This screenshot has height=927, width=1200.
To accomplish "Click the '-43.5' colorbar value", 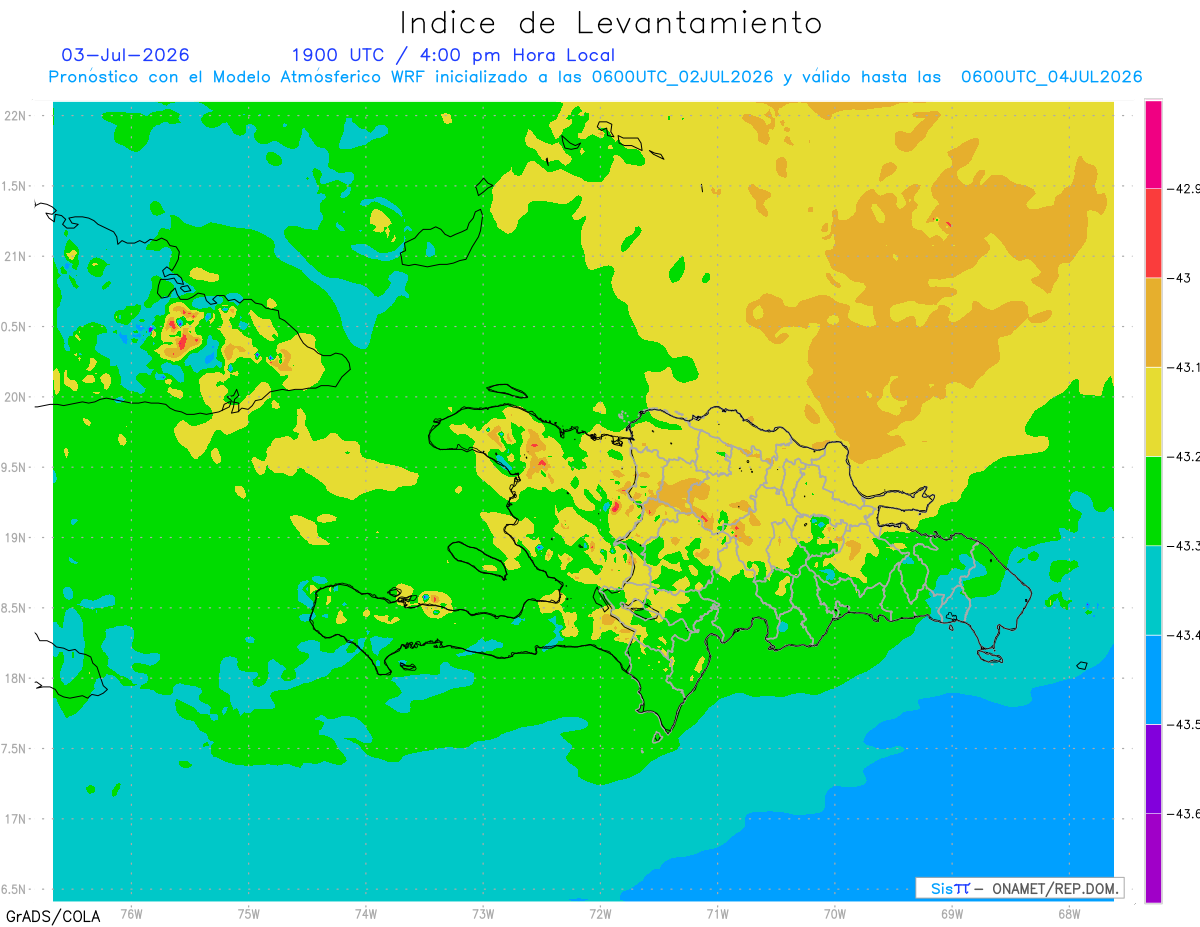I will pyautogui.click(x=1184, y=724).
